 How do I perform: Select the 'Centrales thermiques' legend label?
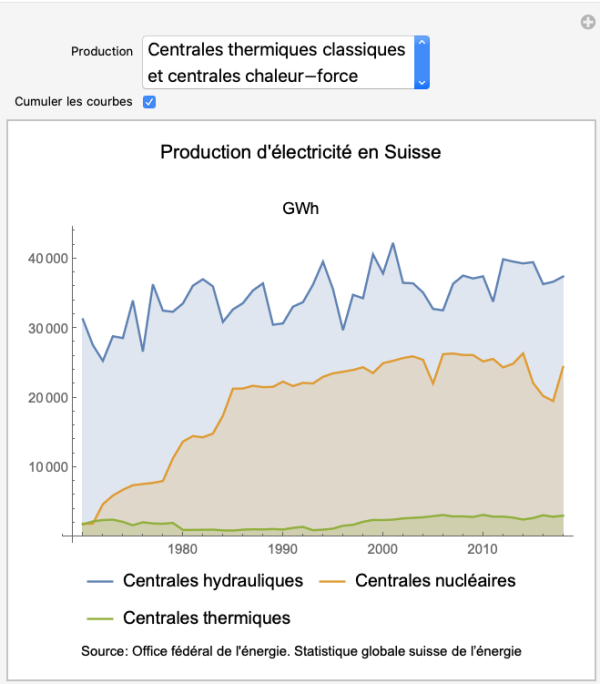point(206,619)
